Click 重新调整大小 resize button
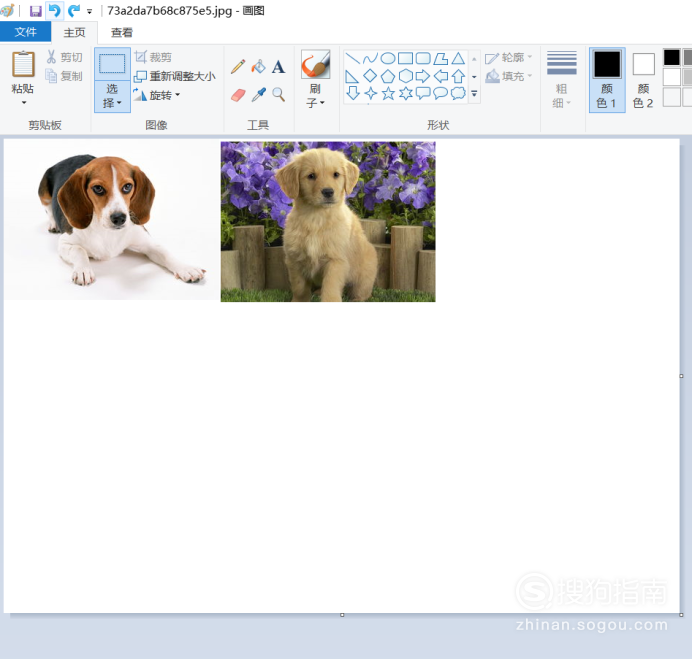 click(175, 76)
